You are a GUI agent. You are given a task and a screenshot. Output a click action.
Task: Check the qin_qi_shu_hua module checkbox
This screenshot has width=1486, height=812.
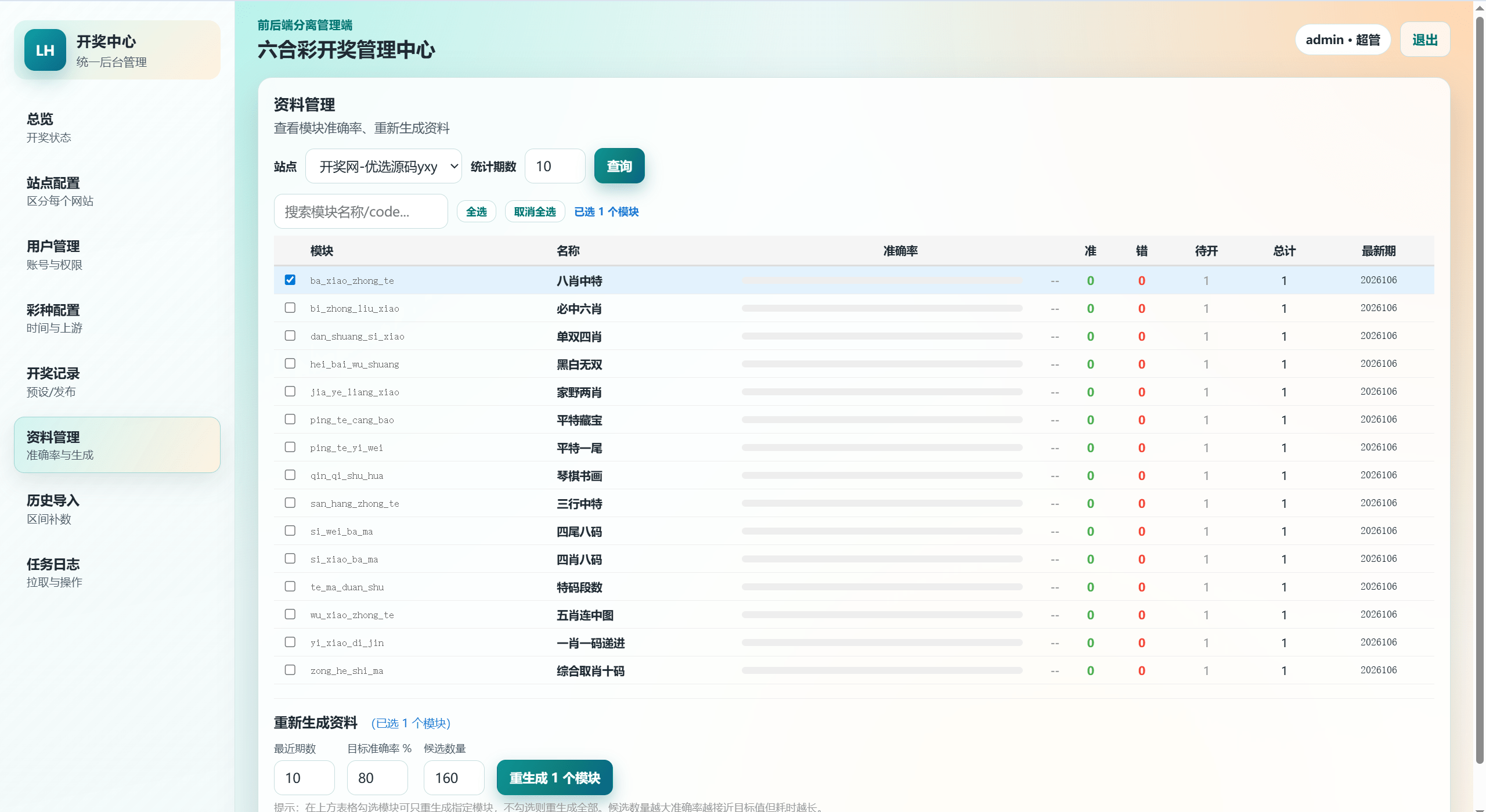point(290,475)
